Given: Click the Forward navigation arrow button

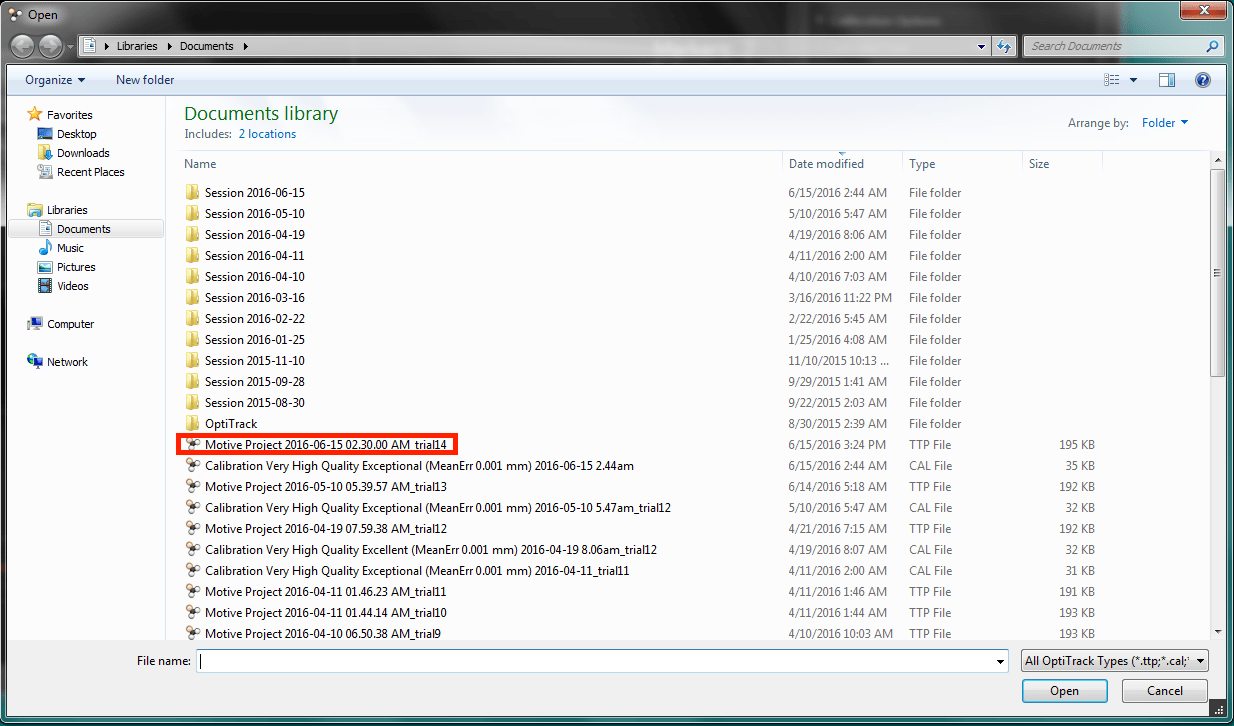Looking at the screenshot, I should pyautogui.click(x=50, y=46).
